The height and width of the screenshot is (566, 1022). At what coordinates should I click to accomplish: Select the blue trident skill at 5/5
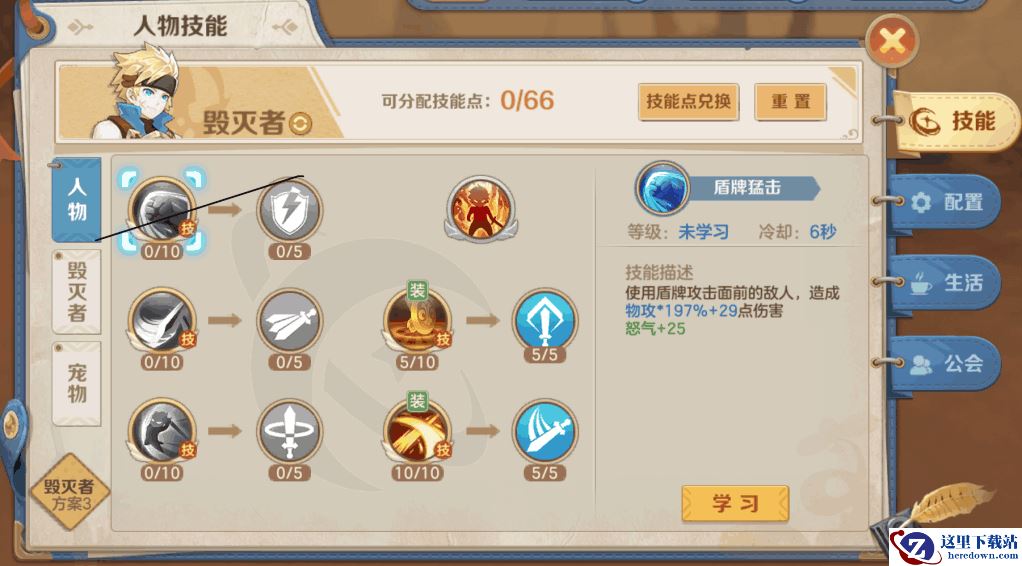pos(545,320)
